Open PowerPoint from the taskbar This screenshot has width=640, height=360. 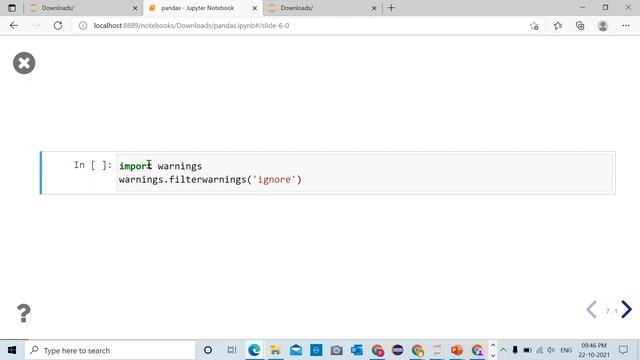tap(457, 350)
